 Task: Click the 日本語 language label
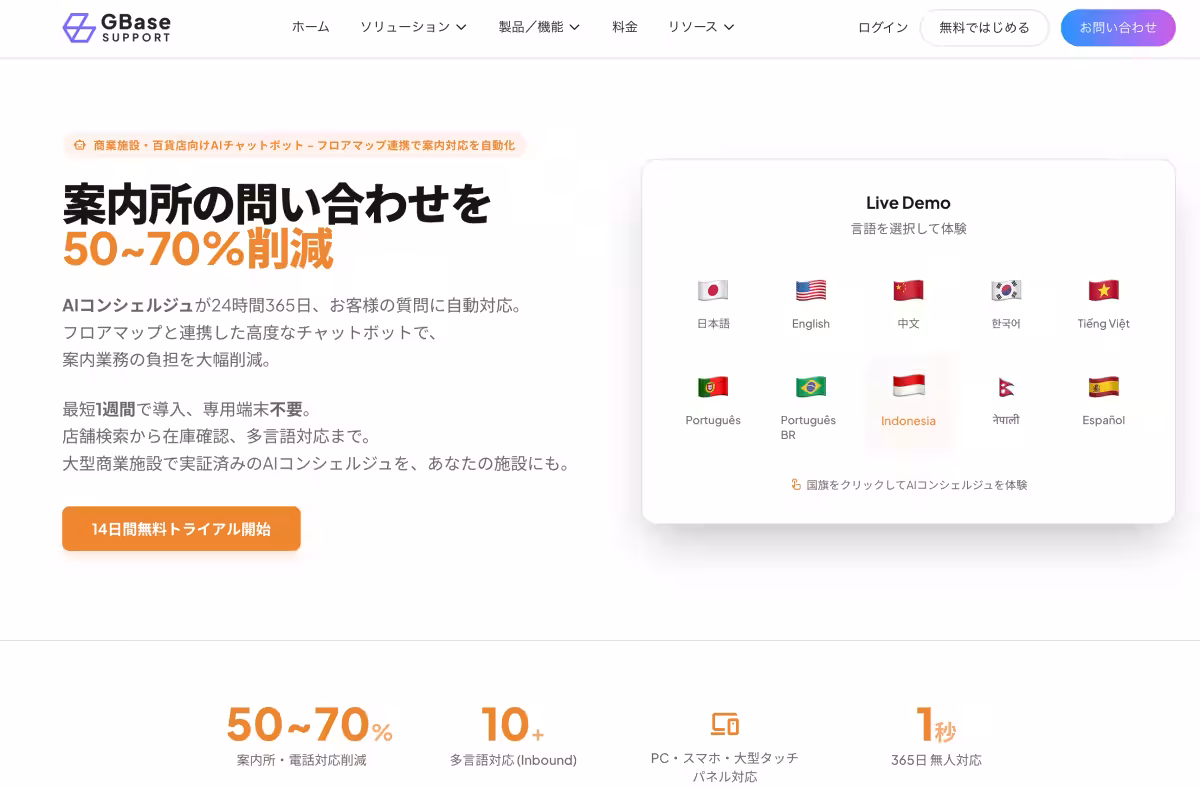click(x=713, y=324)
